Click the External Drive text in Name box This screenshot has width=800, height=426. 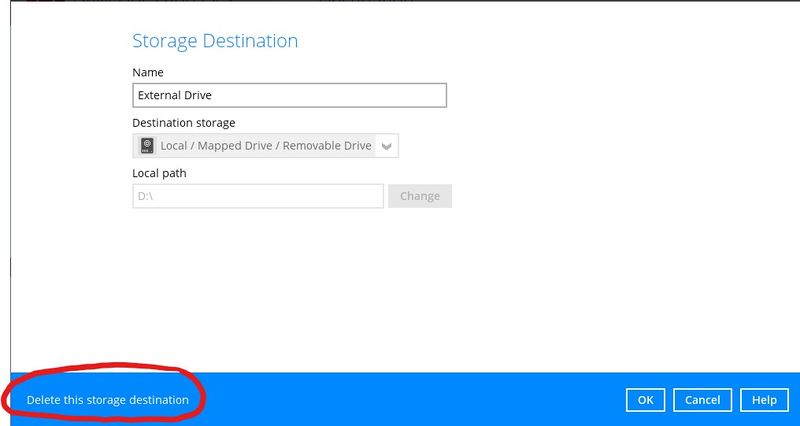click(x=174, y=95)
